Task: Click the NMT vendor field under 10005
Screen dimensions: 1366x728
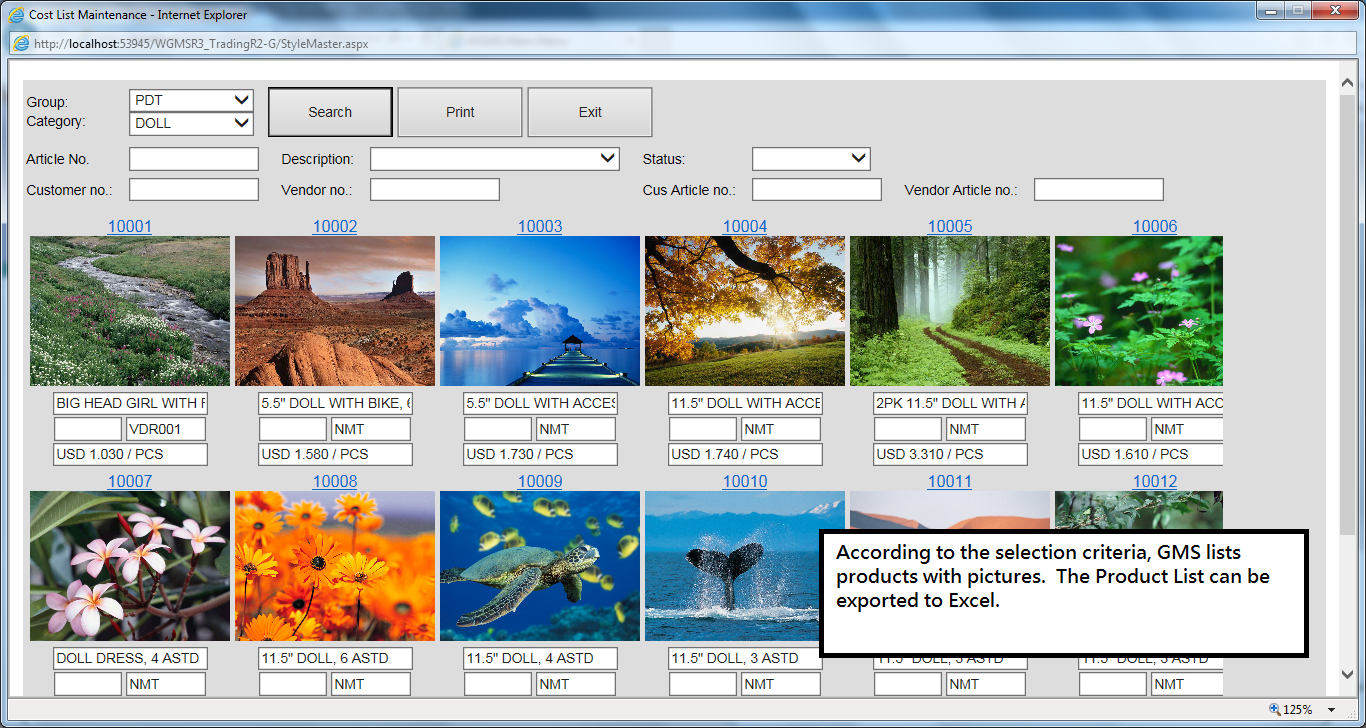Action: click(x=986, y=429)
